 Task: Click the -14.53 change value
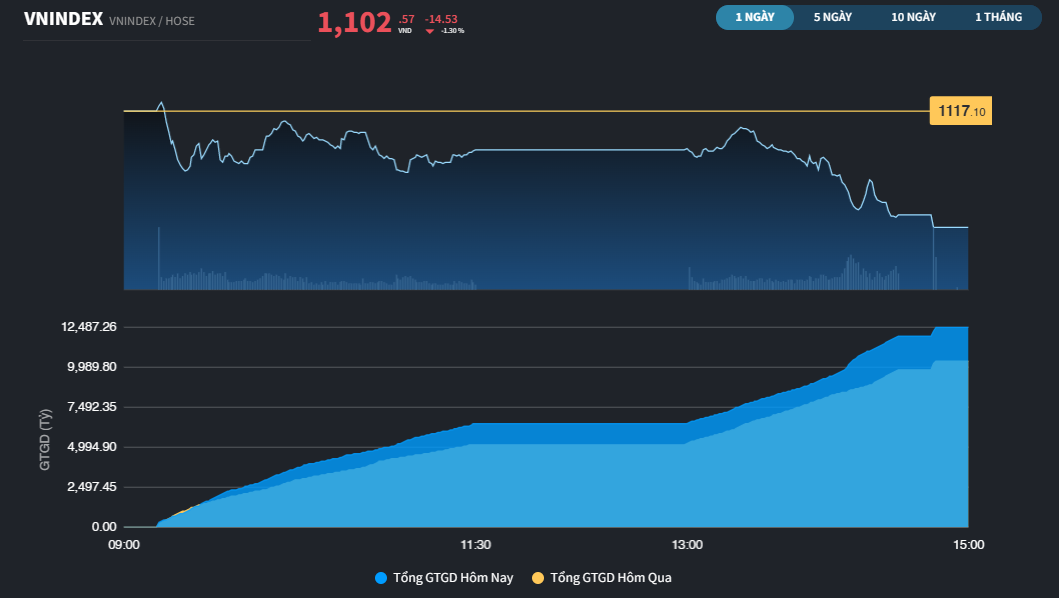click(x=443, y=17)
